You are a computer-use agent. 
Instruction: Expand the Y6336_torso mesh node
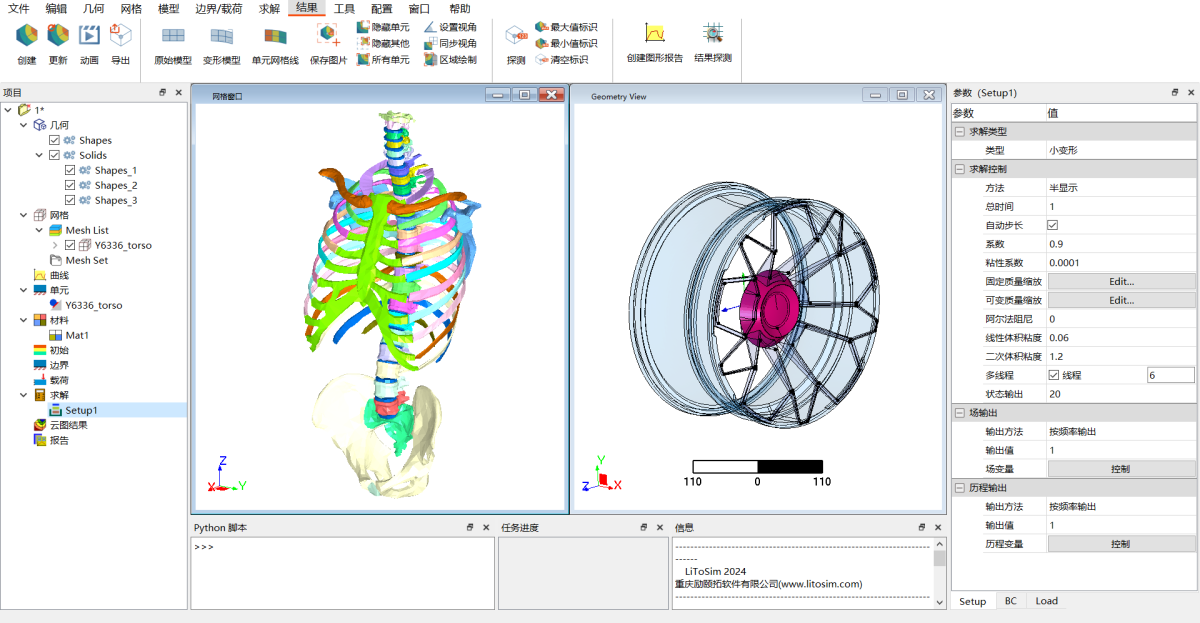pyautogui.click(x=55, y=245)
